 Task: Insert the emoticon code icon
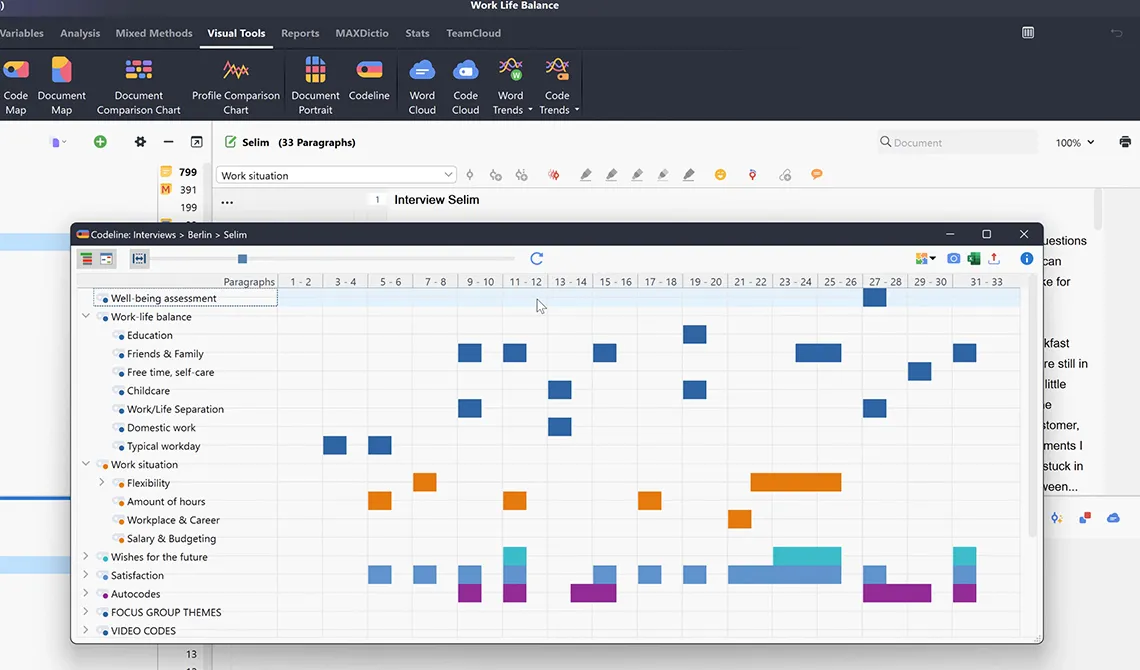click(x=720, y=174)
